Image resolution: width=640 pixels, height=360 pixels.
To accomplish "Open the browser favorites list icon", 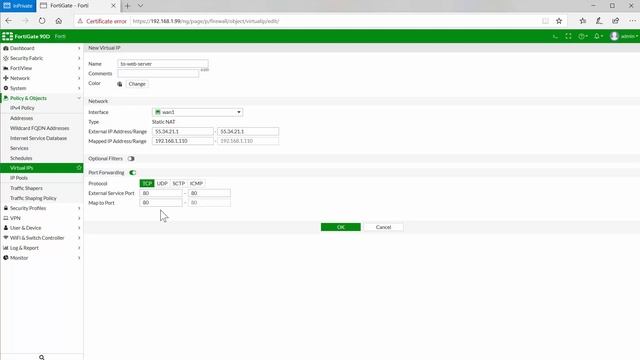I will point(582,21).
